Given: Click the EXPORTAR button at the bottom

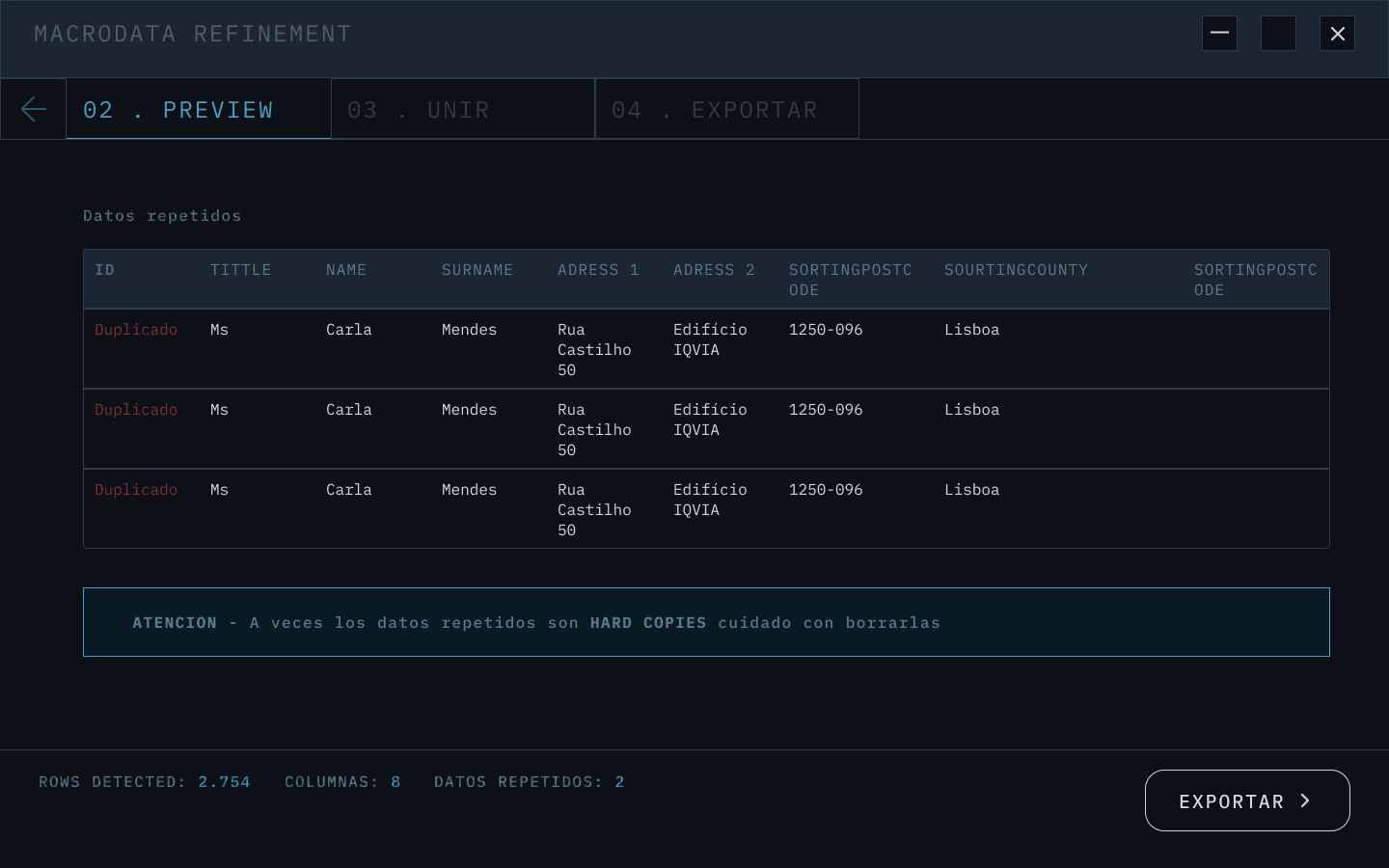Looking at the screenshot, I should pyautogui.click(x=1247, y=800).
